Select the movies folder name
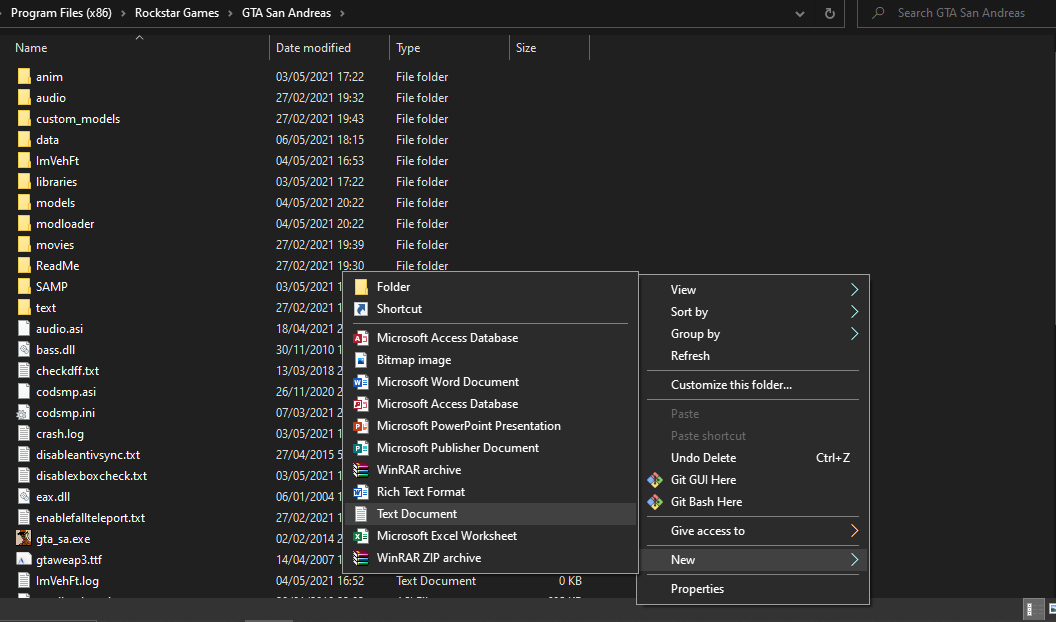The height and width of the screenshot is (622, 1056). (x=55, y=245)
